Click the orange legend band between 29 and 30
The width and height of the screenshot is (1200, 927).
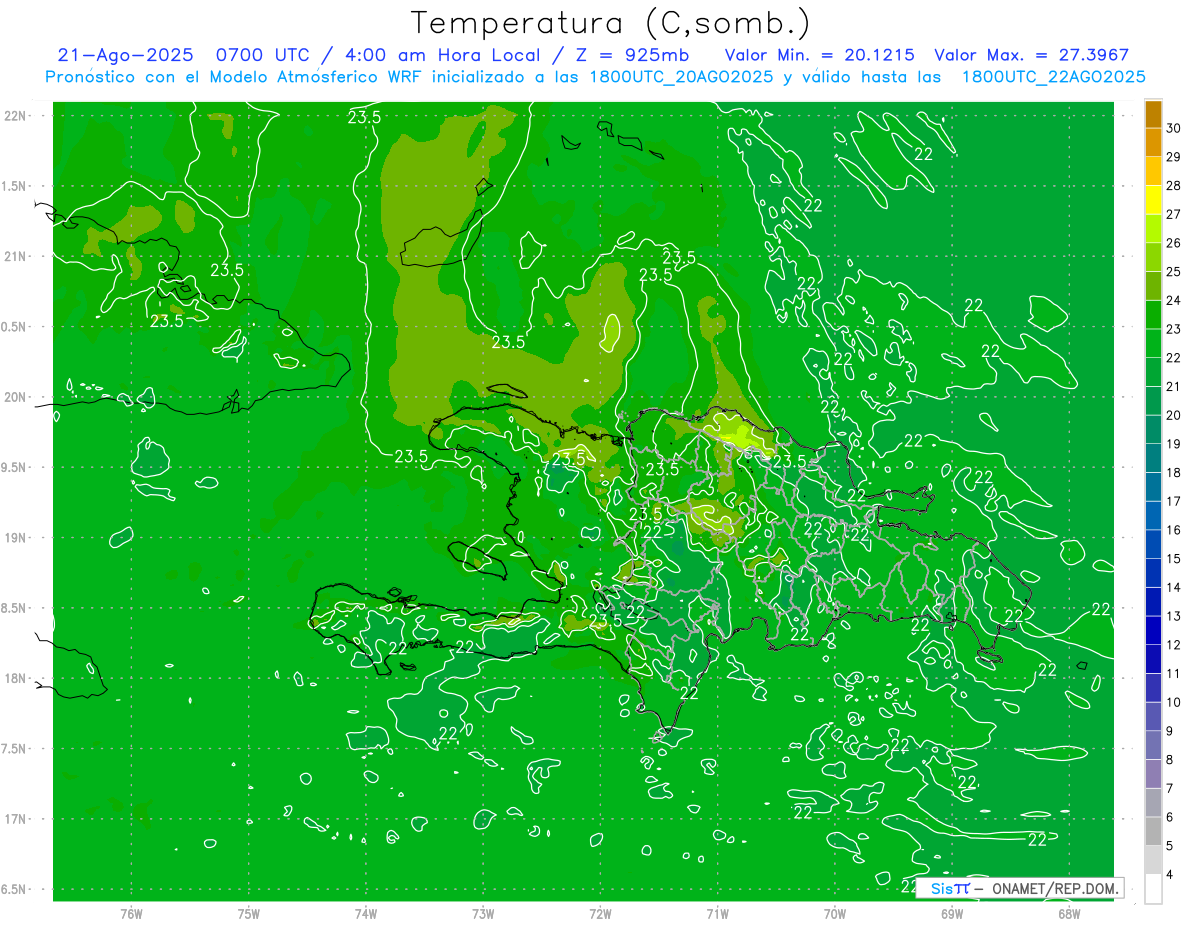(x=1153, y=143)
